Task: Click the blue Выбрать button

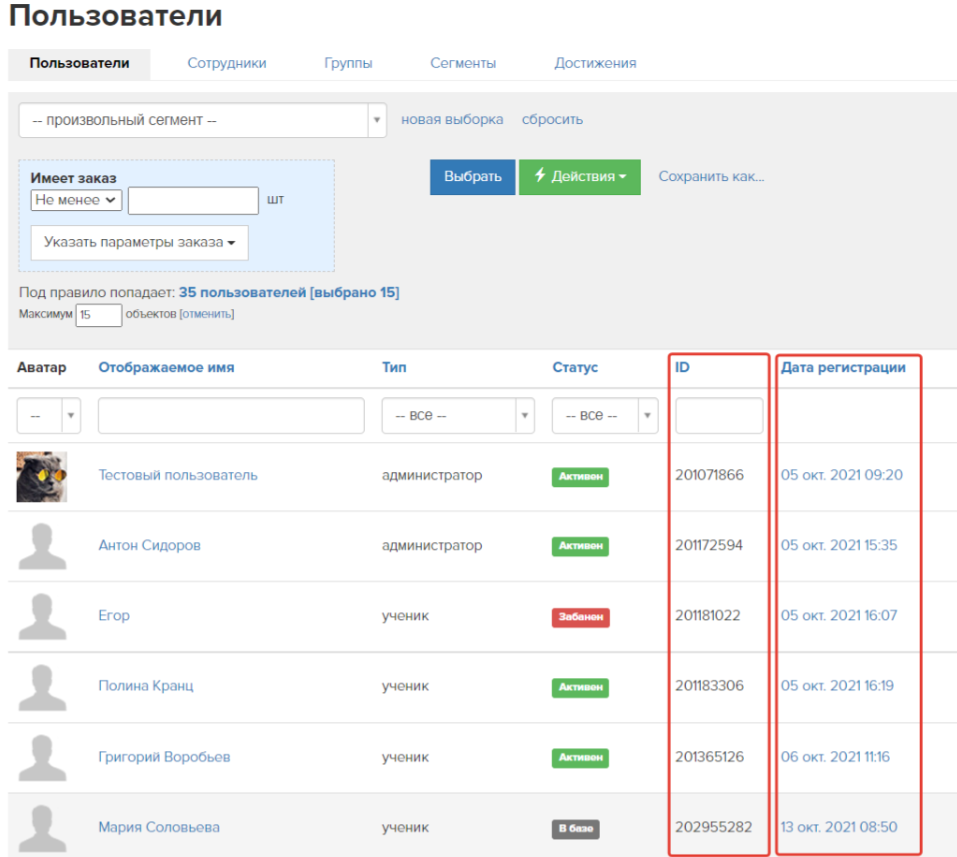Action: pos(472,177)
